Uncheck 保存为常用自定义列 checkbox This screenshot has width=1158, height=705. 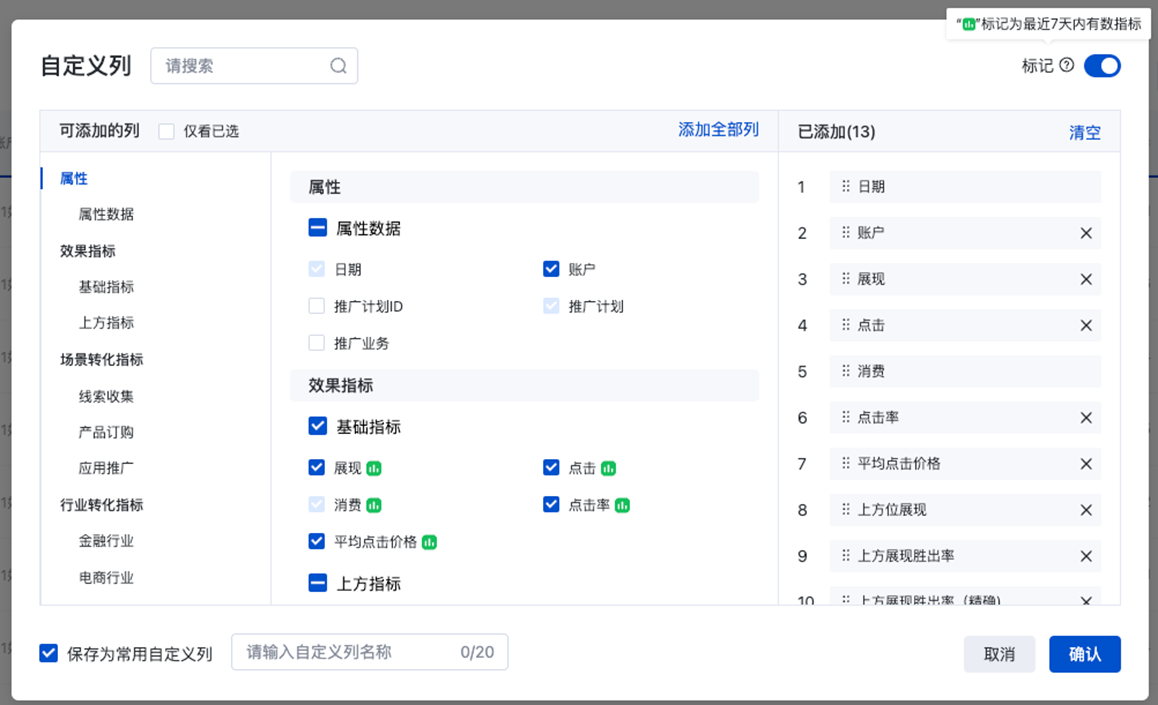pyautogui.click(x=48, y=653)
